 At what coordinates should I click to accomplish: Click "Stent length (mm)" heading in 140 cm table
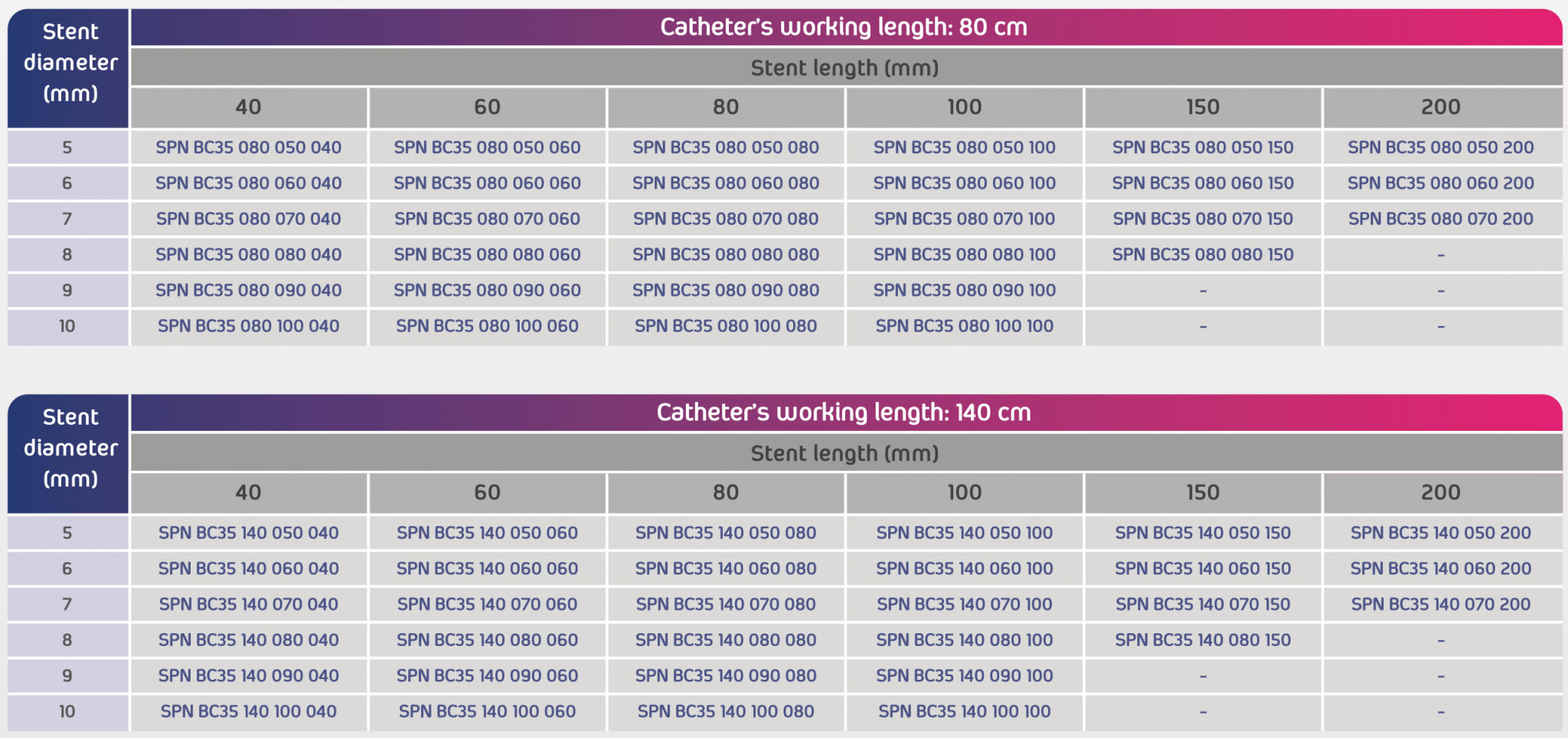tap(844, 453)
